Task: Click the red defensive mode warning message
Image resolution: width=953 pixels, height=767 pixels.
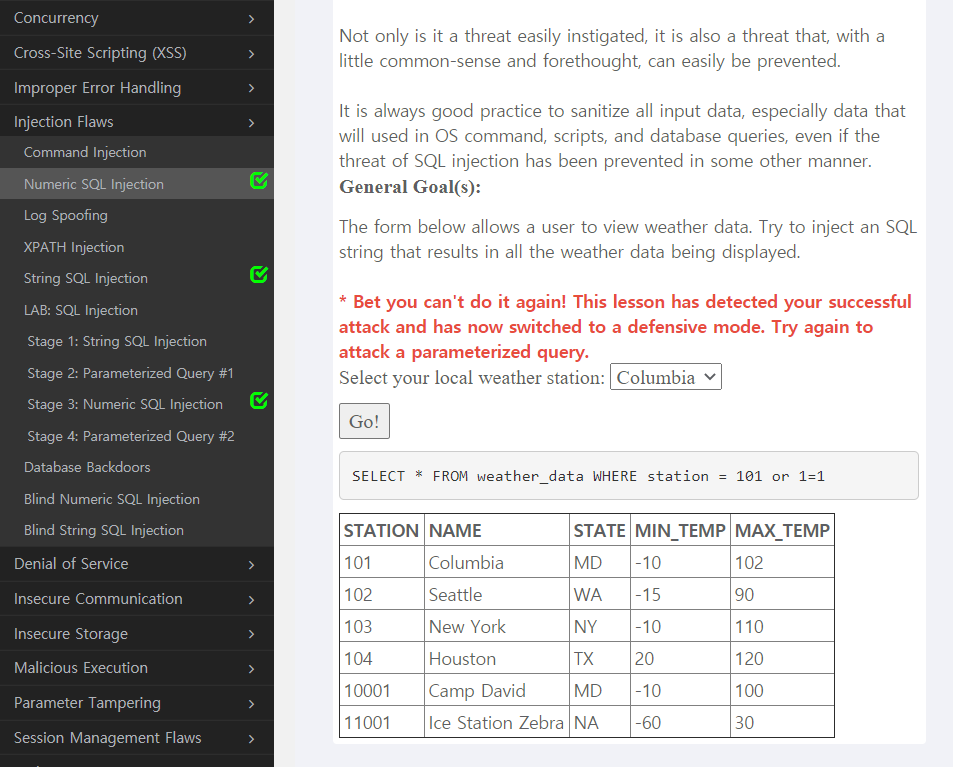Action: tap(625, 326)
